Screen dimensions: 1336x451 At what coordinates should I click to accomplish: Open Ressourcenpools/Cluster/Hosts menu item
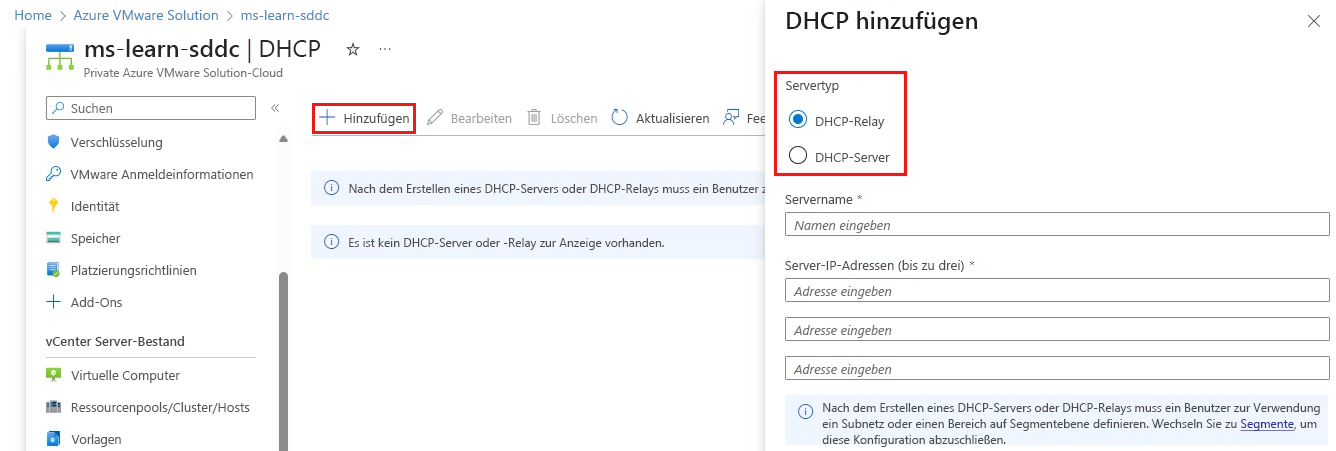click(148, 408)
